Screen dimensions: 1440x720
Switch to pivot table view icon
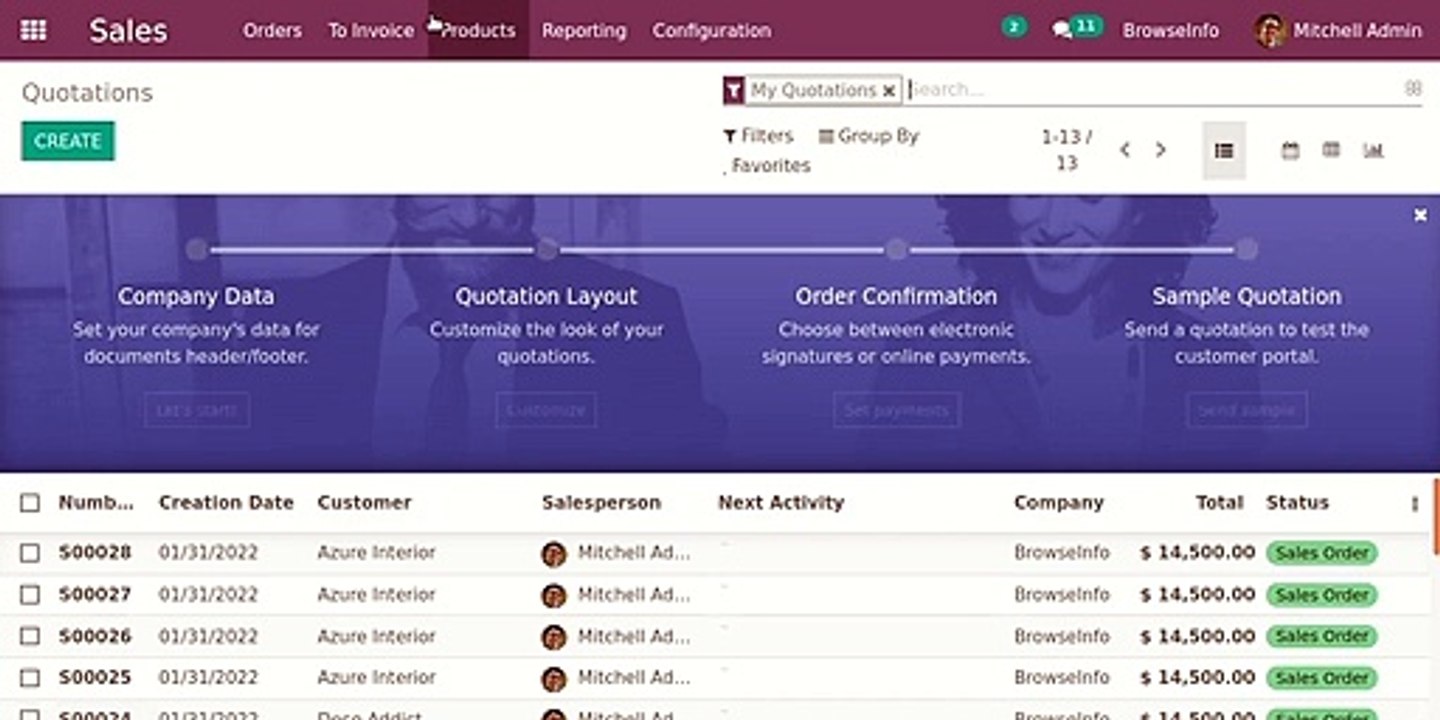1331,150
